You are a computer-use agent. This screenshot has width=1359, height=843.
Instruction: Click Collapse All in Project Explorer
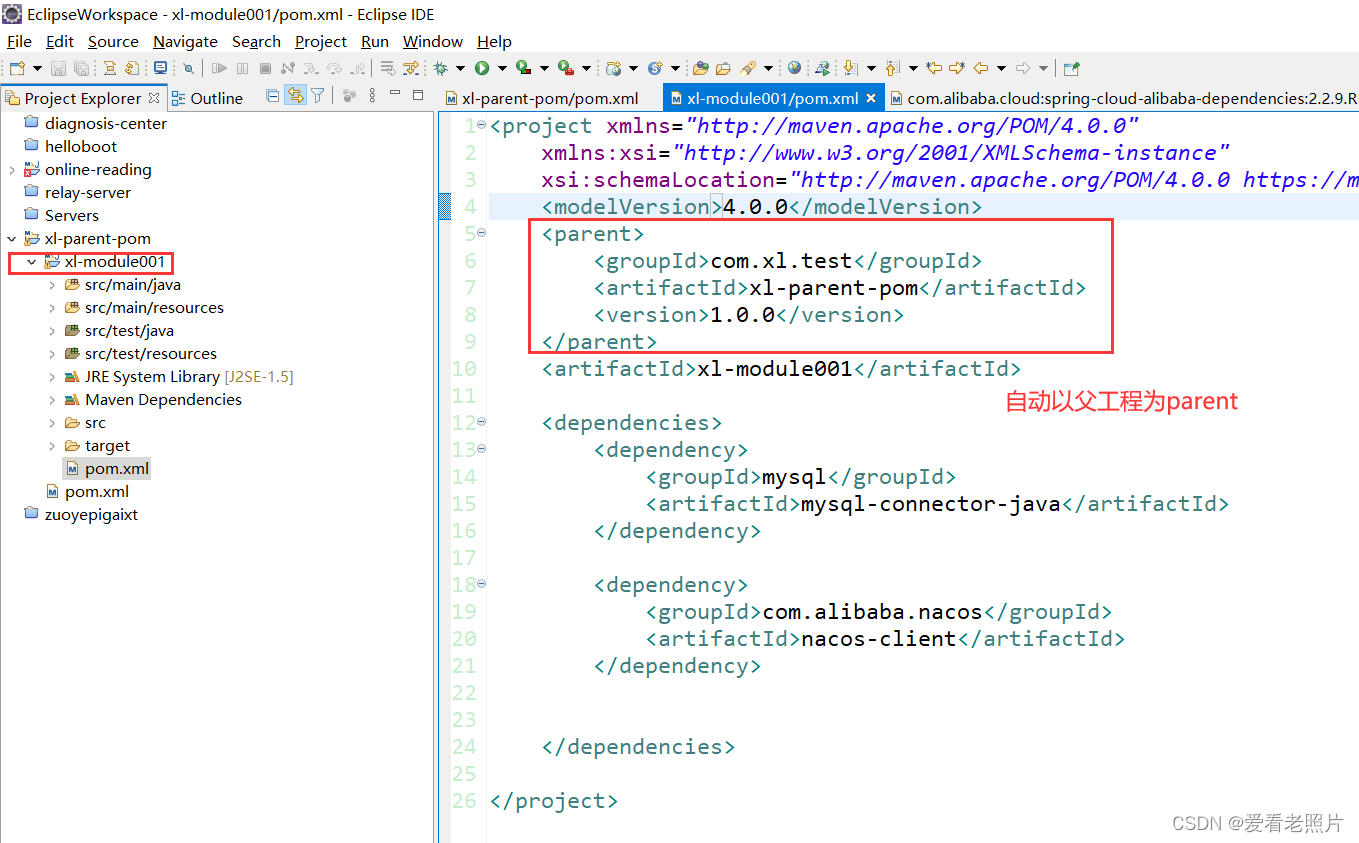272,96
